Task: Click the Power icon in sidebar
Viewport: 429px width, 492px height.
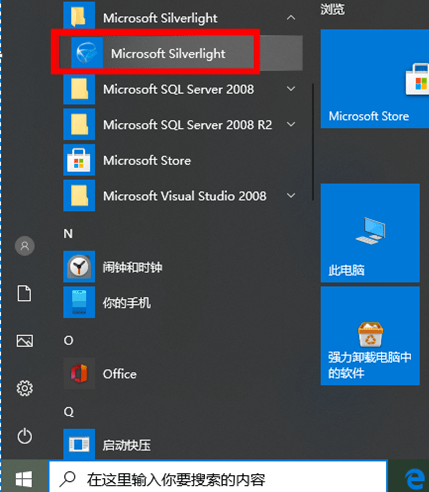Action: (25, 436)
